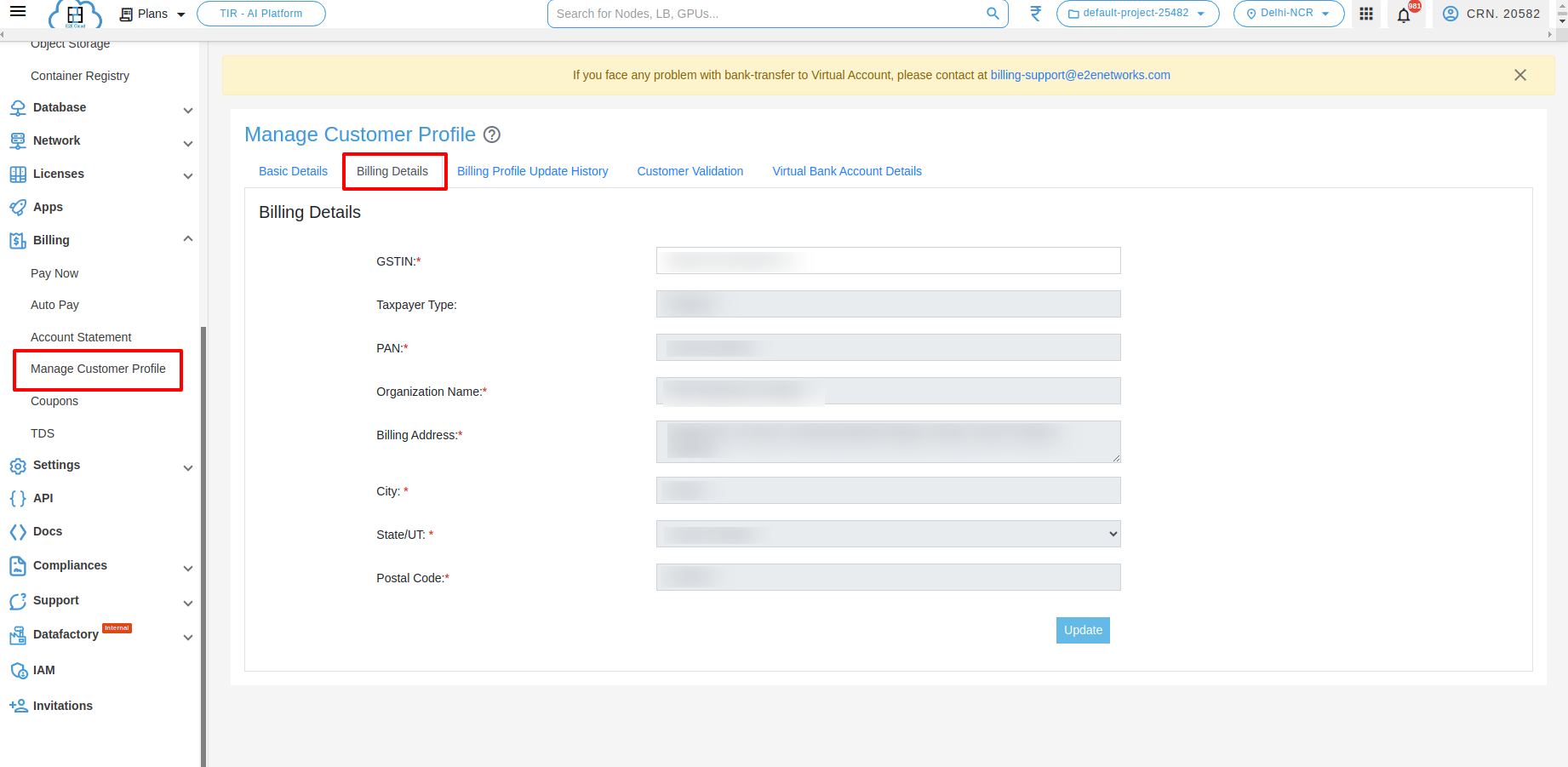Switch to the Customer Validation tab
Screen dimensions: 1568x767
point(690,171)
